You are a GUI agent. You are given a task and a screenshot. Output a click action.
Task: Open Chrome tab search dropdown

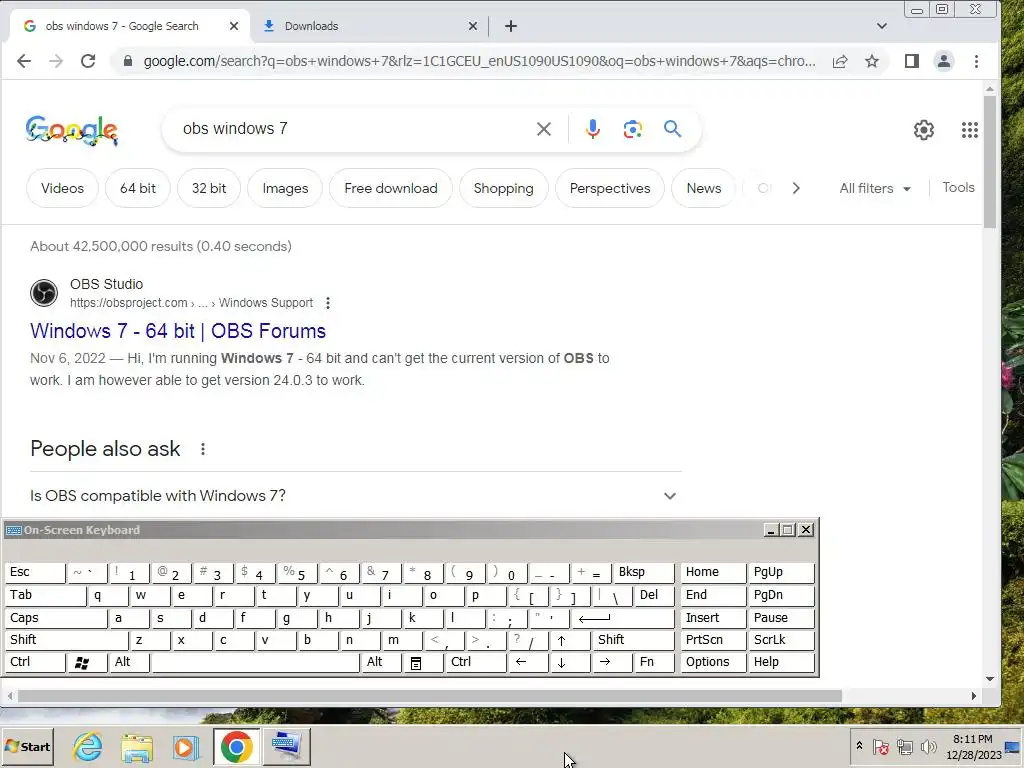(x=882, y=26)
